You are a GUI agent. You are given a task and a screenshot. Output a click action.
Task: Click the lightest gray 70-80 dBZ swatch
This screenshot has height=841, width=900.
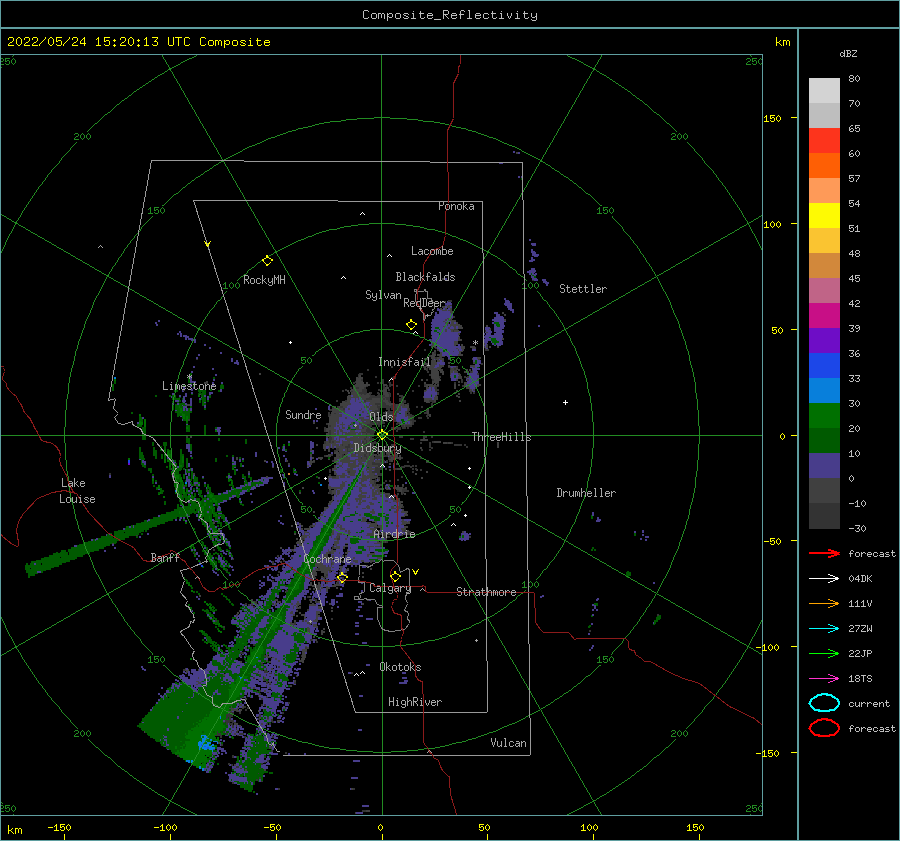click(x=824, y=91)
